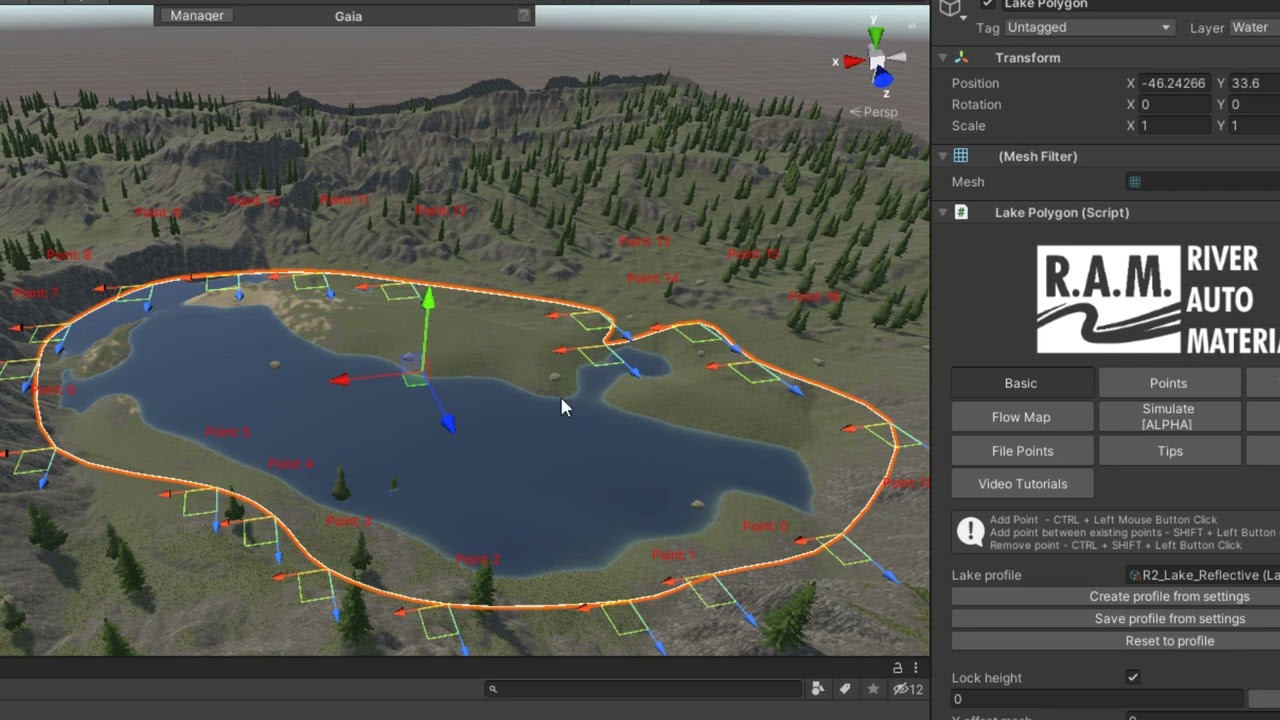Image resolution: width=1280 pixels, height=720 pixels.
Task: Click the lock height value field showing 0
Action: 1097,699
